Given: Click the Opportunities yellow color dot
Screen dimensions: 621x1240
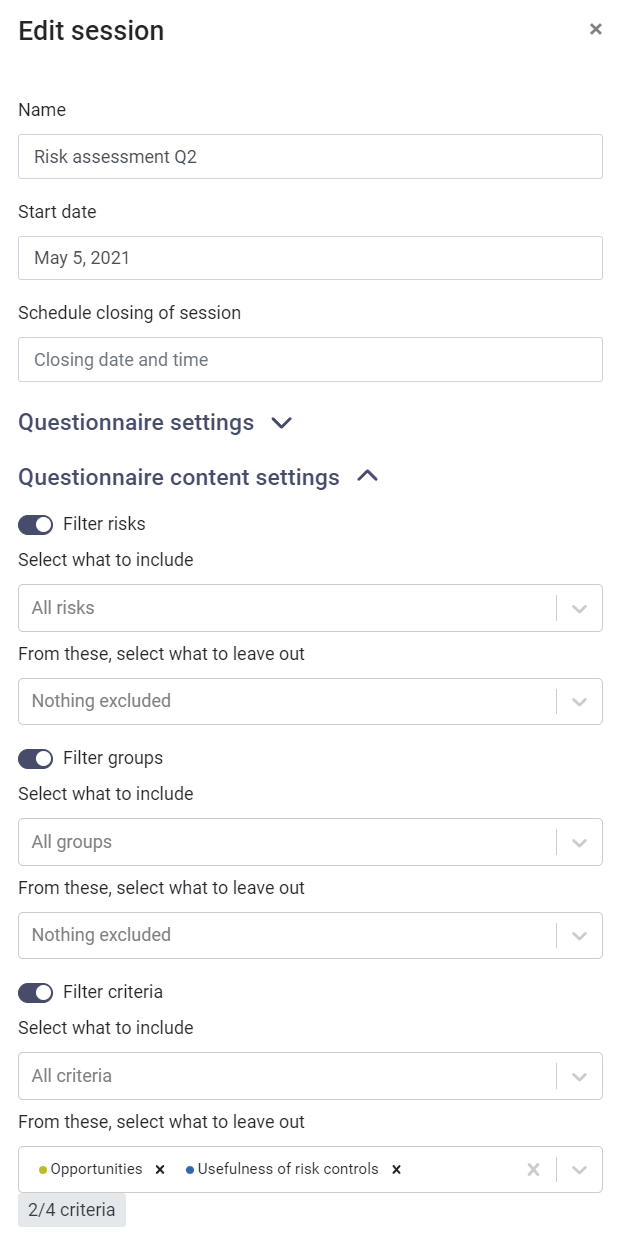Looking at the screenshot, I should coord(43,1170).
